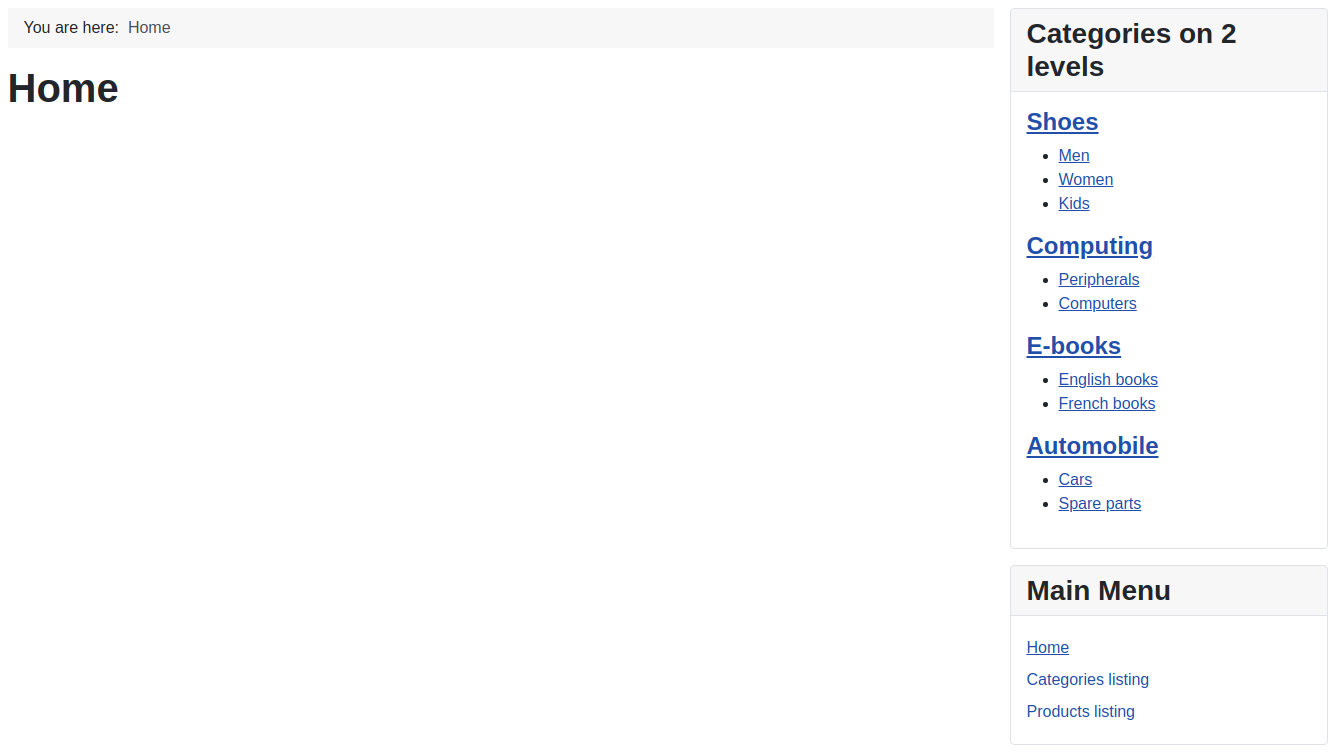Image resolution: width=1333 pixels, height=754 pixels.
Task: Click Home in the Main Menu
Action: (1047, 647)
